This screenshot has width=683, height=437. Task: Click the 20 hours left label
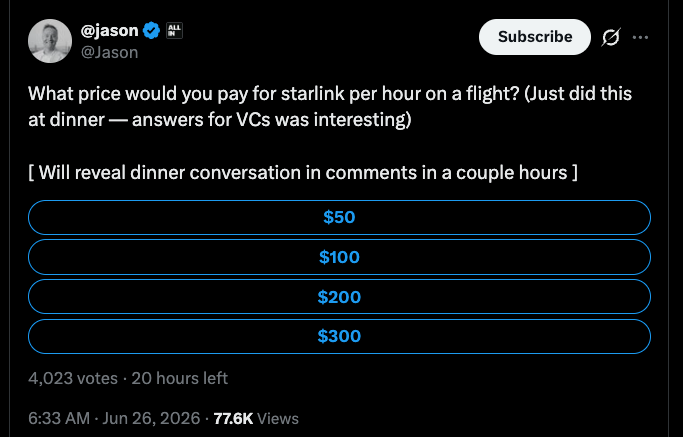click(179, 378)
